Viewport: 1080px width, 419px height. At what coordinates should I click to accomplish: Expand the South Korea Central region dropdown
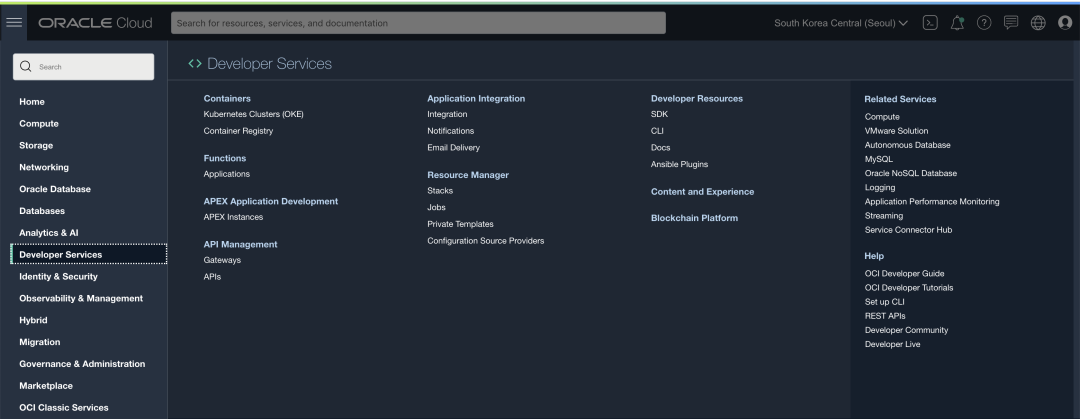pyautogui.click(x=841, y=23)
